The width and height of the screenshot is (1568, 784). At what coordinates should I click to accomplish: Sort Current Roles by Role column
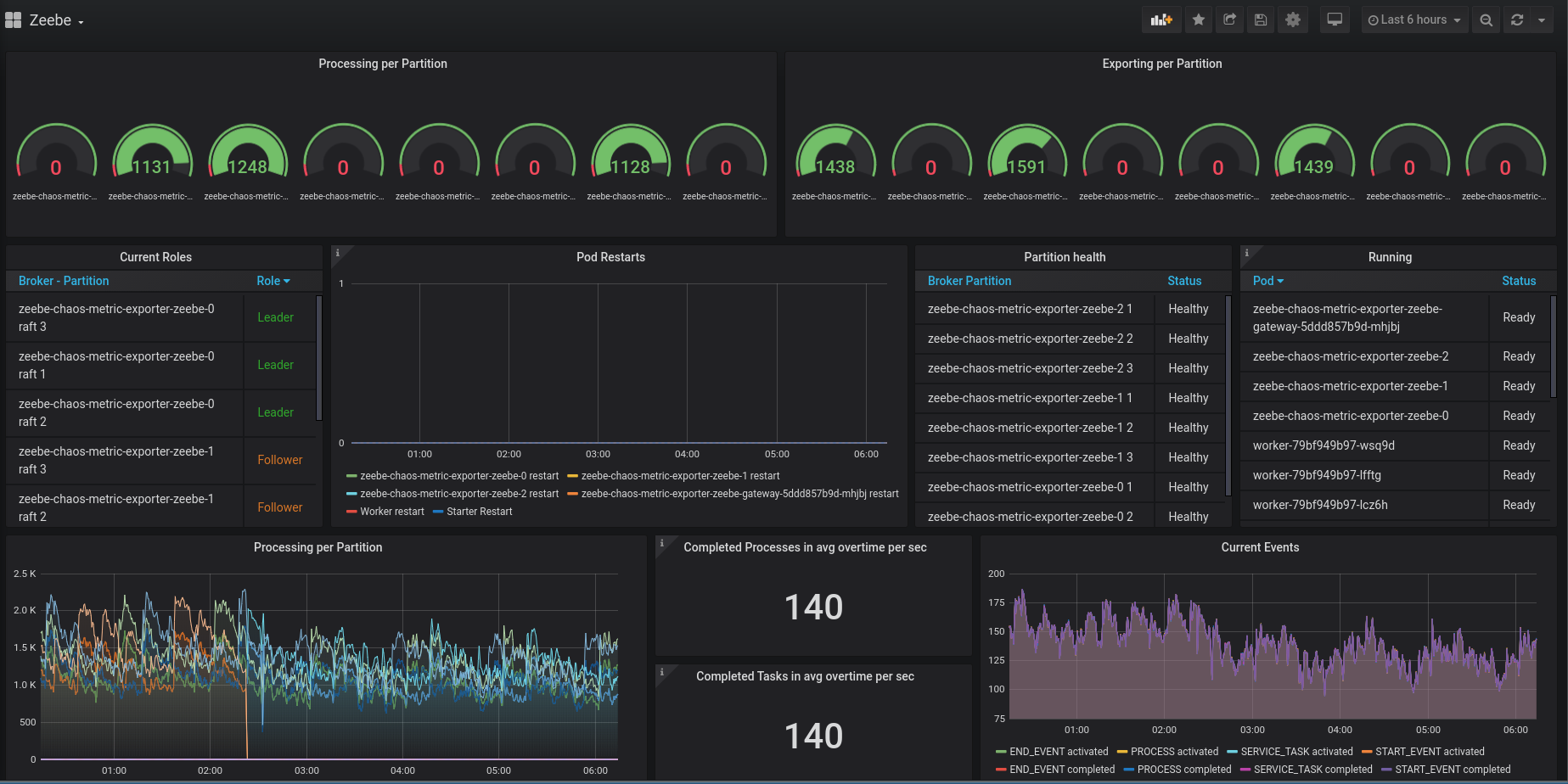[273, 281]
